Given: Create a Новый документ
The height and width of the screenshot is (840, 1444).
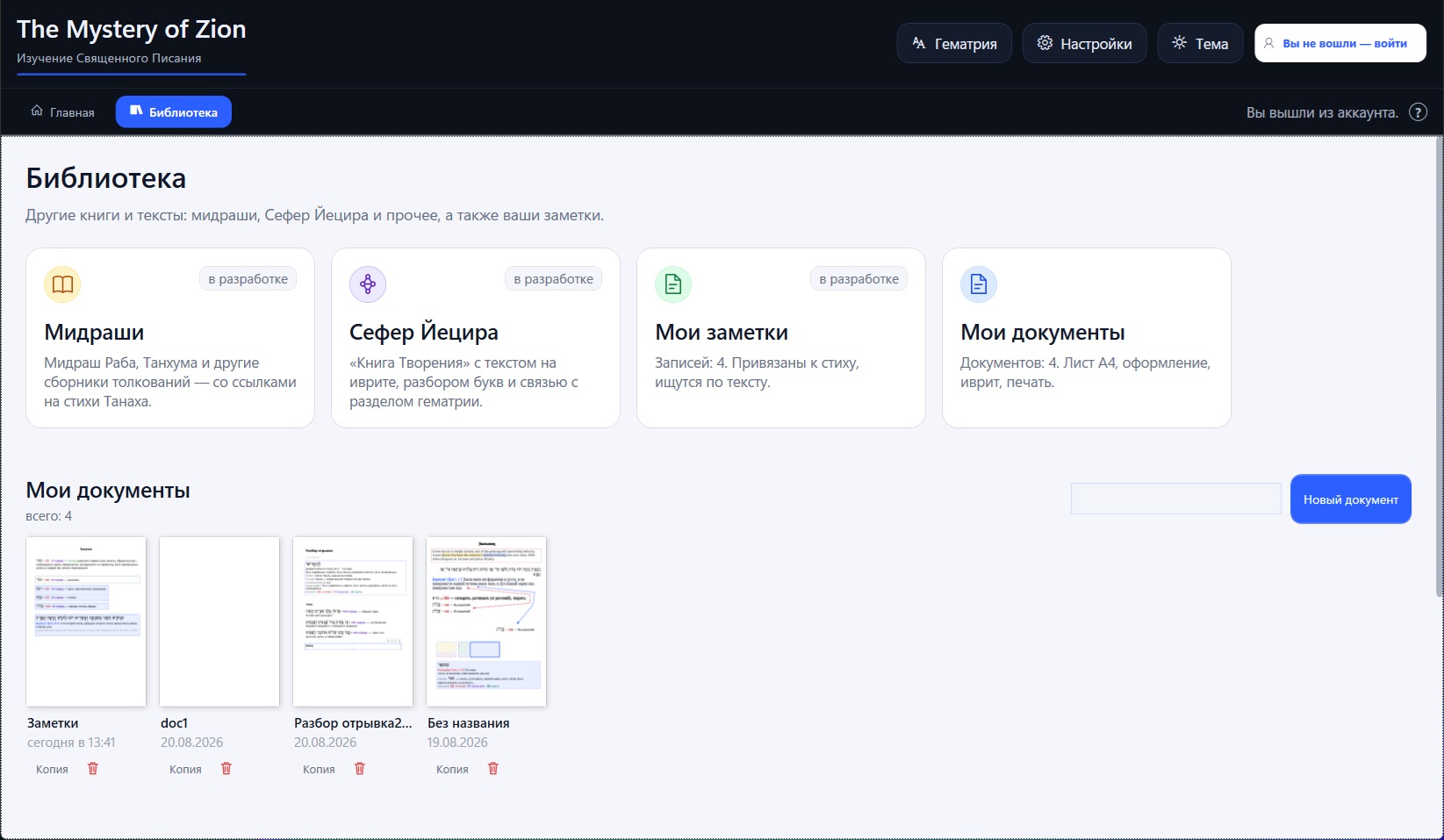Looking at the screenshot, I should (x=1351, y=499).
